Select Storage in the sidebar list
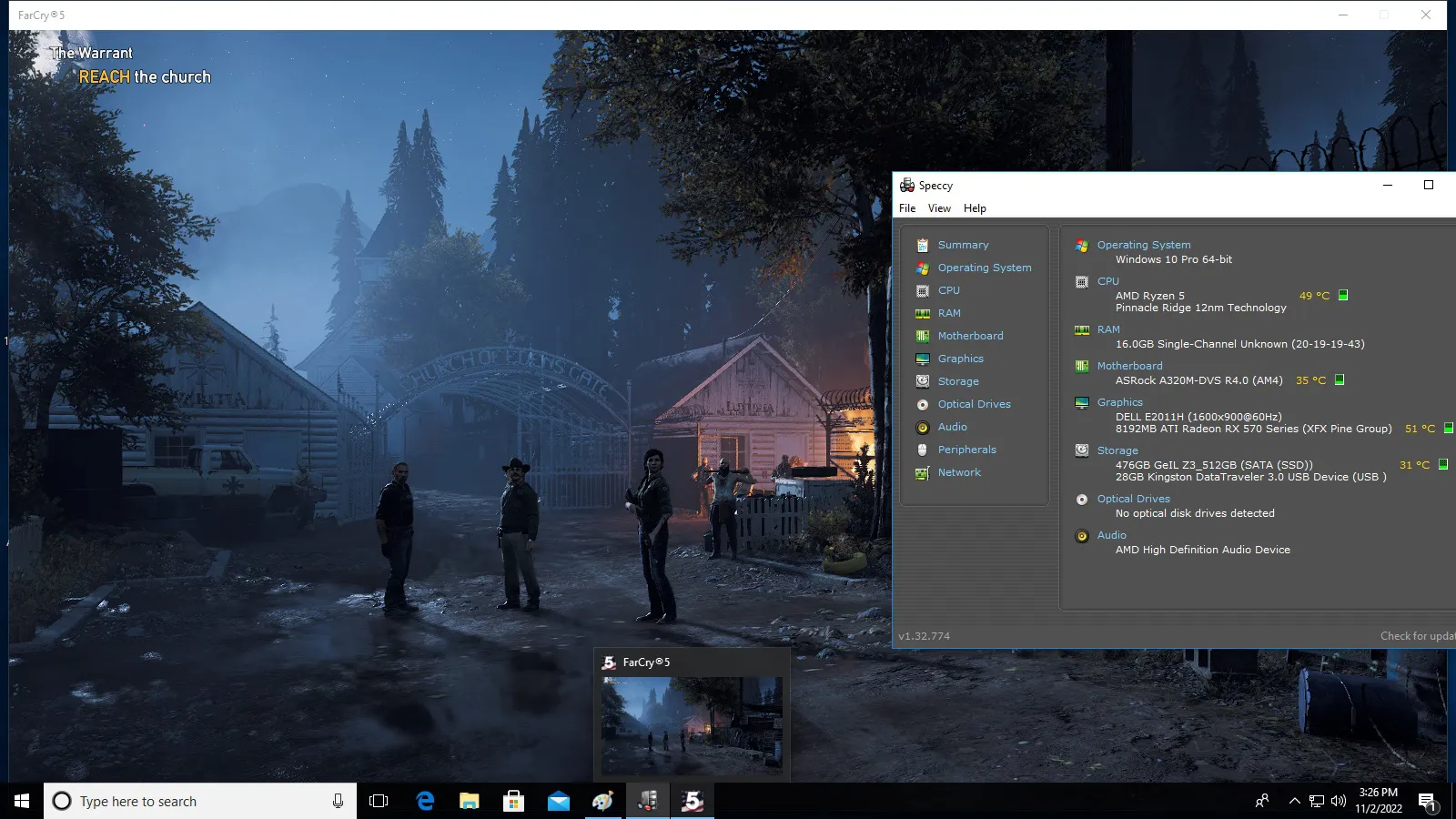Viewport: 1456px width, 819px height. (x=958, y=381)
